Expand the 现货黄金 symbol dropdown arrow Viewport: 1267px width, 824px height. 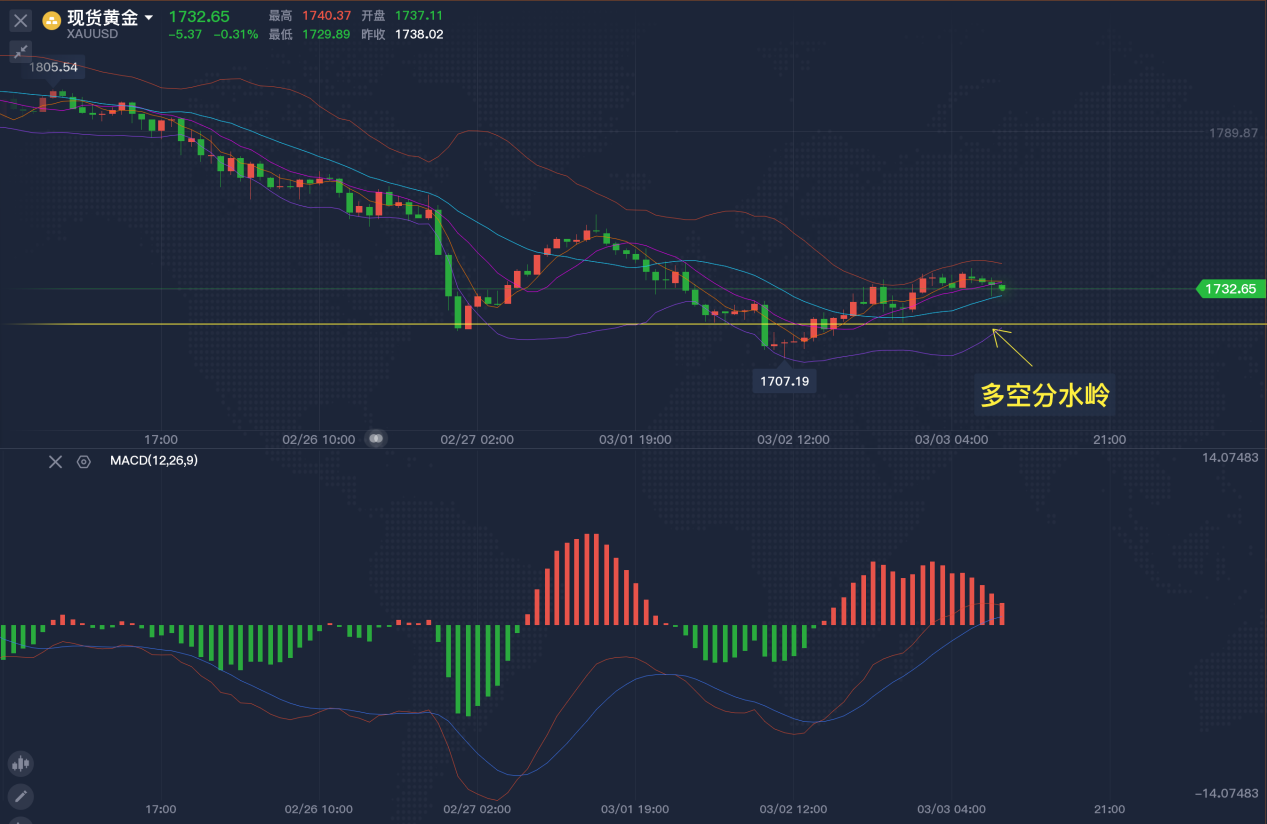click(x=149, y=18)
